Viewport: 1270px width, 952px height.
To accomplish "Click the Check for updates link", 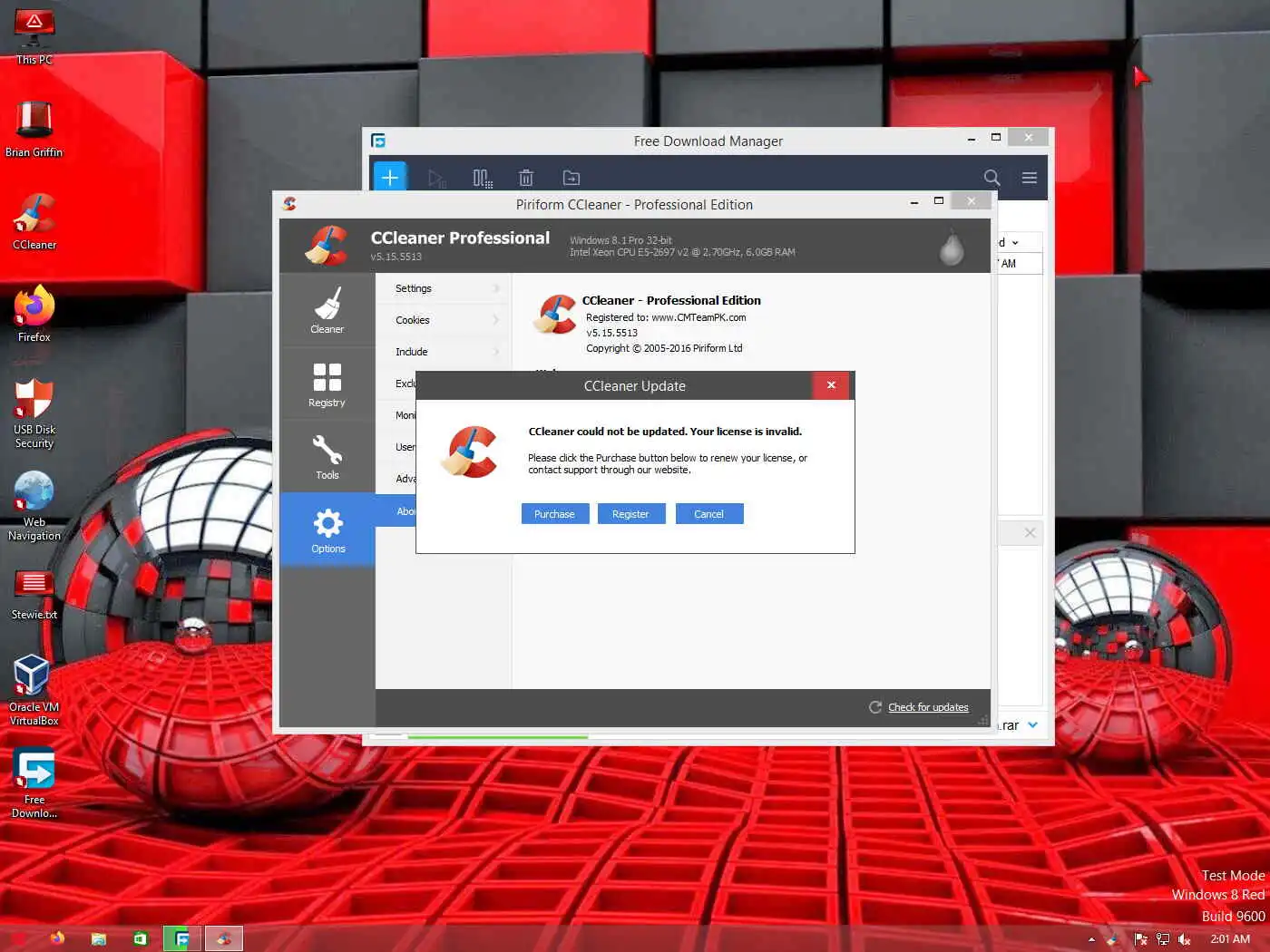I will tap(928, 707).
